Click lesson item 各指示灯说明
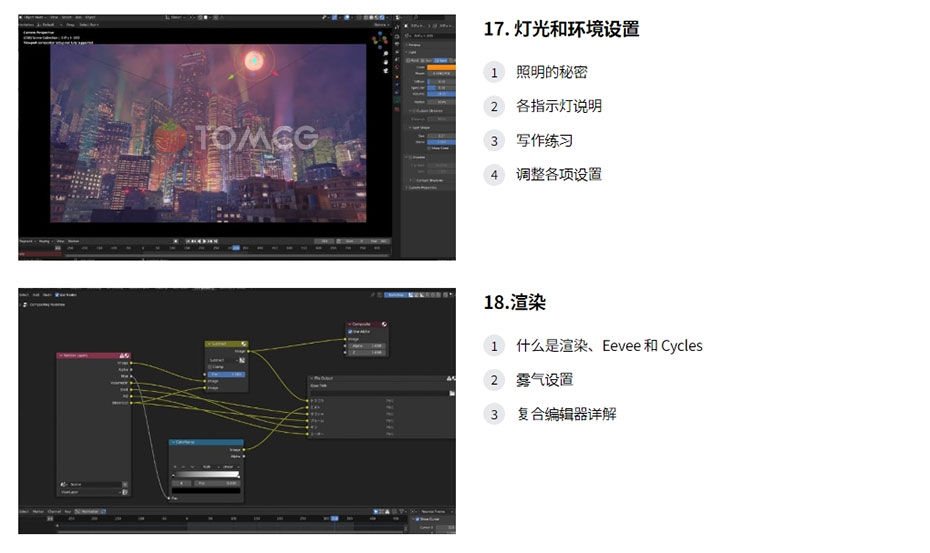Viewport: 930px width, 553px height. [x=559, y=106]
